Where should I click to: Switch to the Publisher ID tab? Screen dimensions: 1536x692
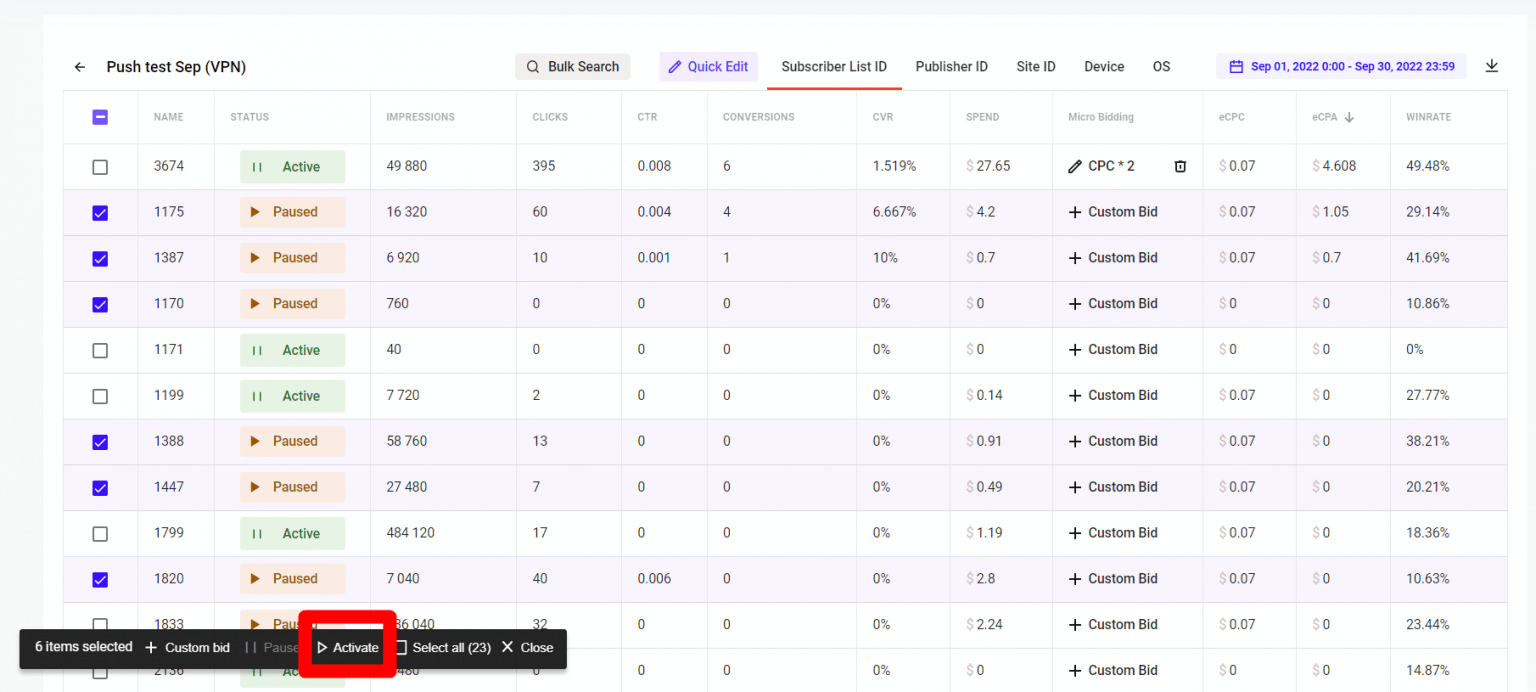(951, 66)
